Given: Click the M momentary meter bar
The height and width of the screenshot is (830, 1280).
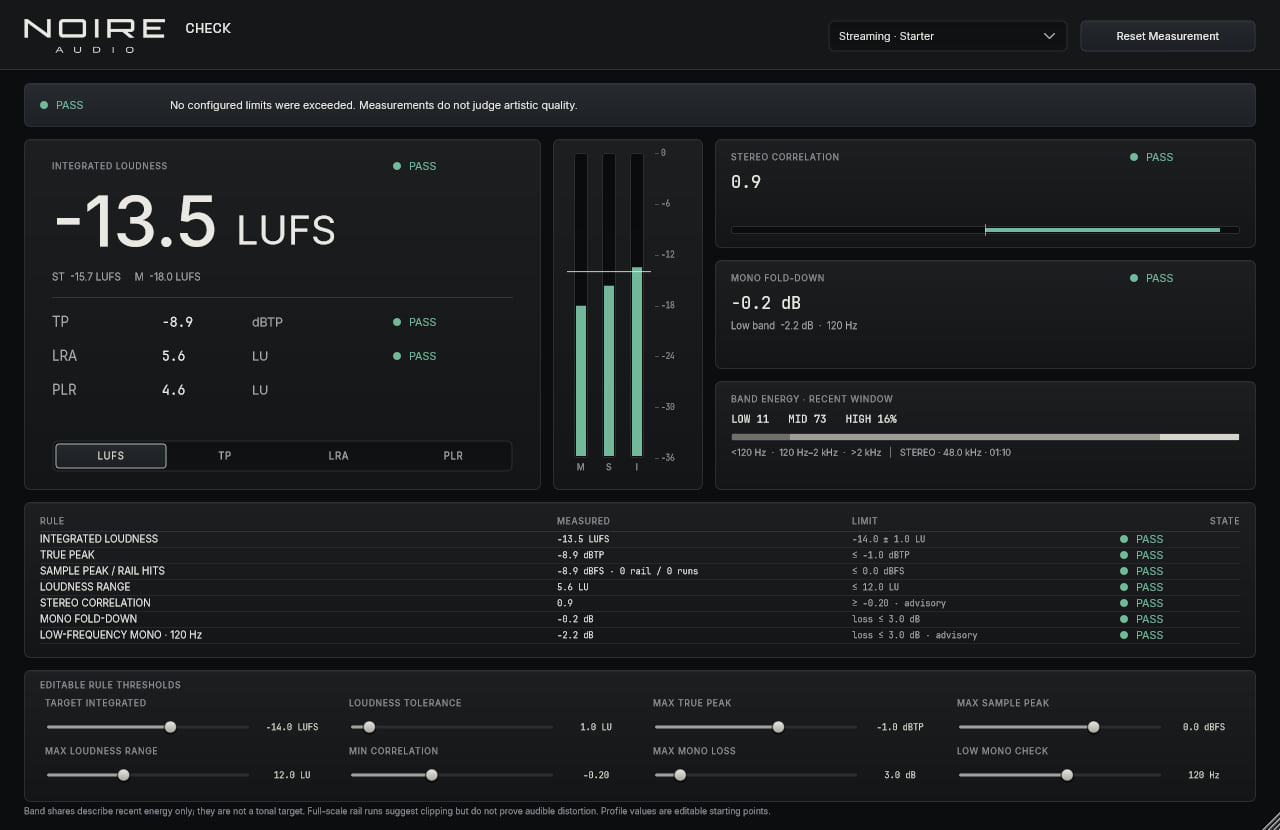Looking at the screenshot, I should (x=581, y=305).
